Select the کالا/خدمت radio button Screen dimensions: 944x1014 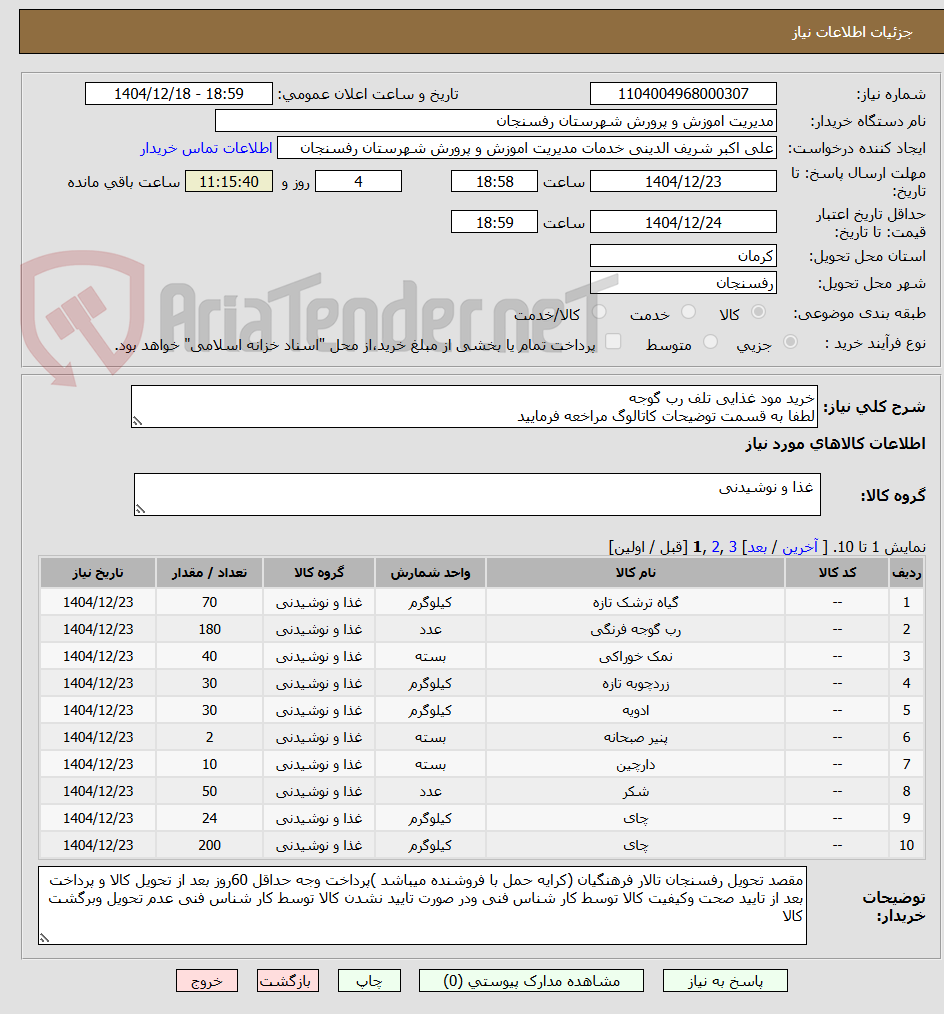point(599,312)
